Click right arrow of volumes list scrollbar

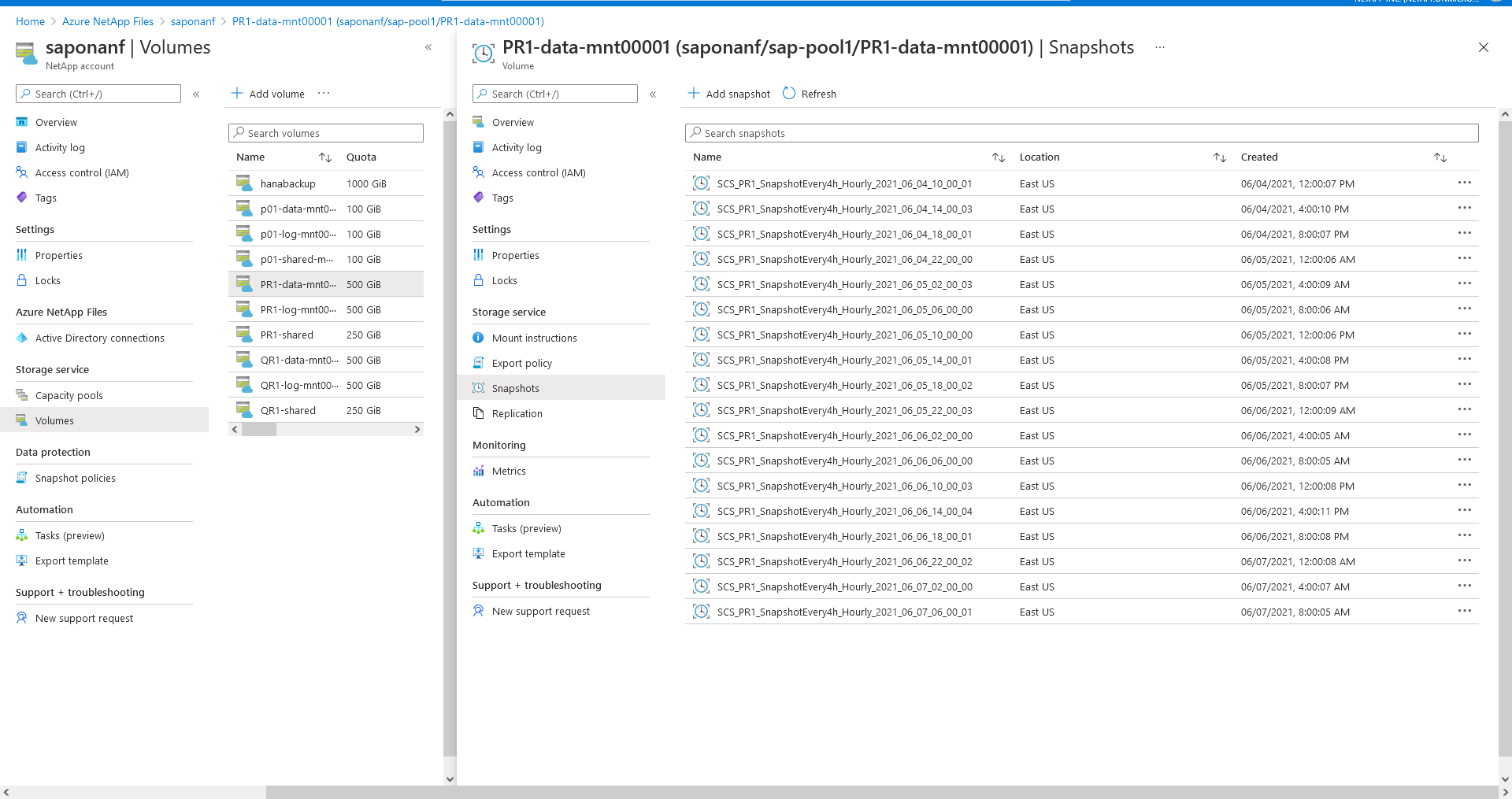tap(417, 429)
